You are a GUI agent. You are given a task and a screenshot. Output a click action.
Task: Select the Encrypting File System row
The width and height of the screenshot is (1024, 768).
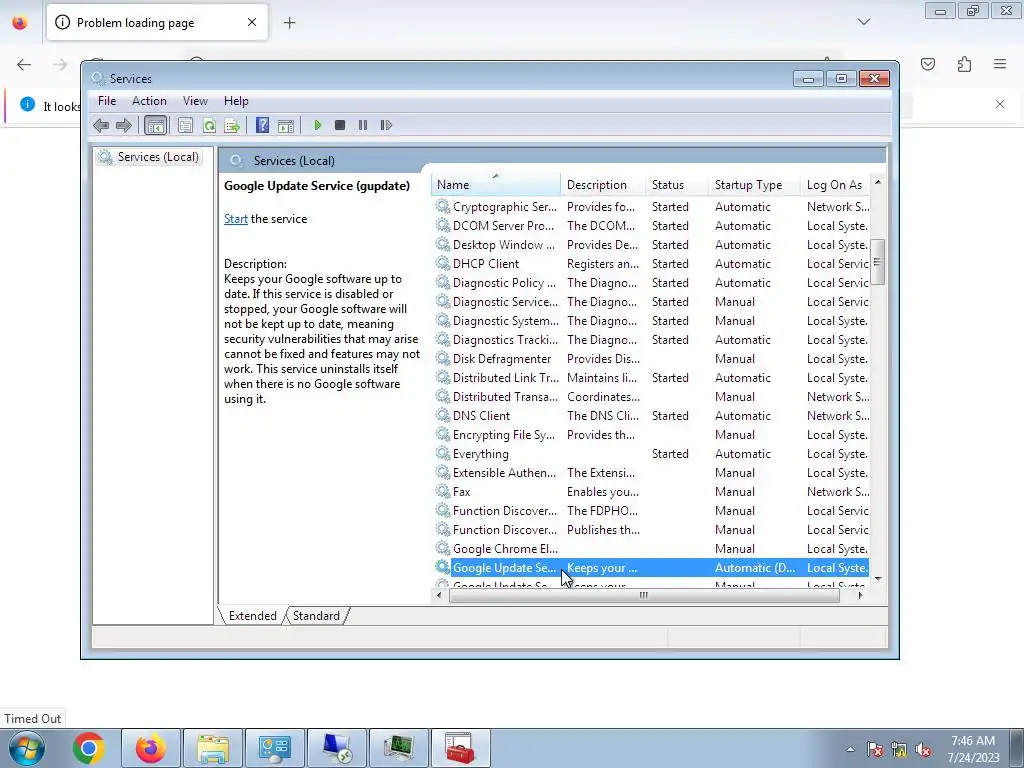coord(650,434)
